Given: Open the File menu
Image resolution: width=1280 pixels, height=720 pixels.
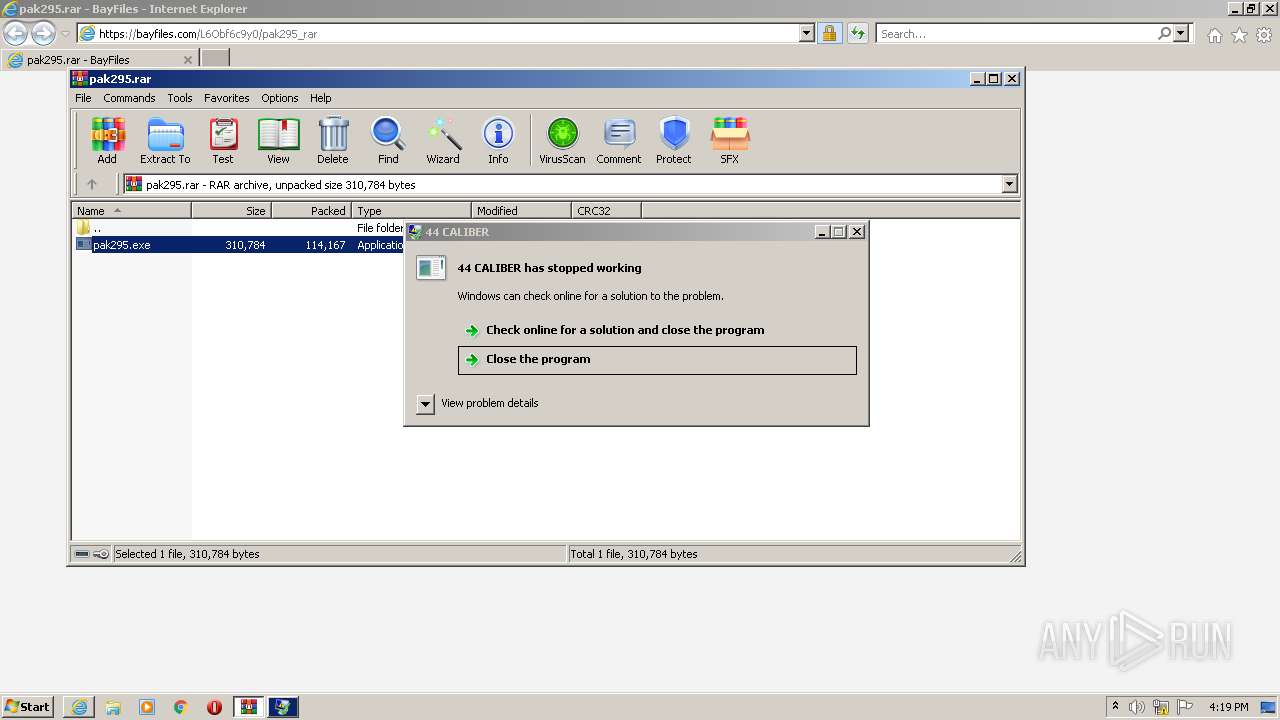Looking at the screenshot, I should point(83,98).
